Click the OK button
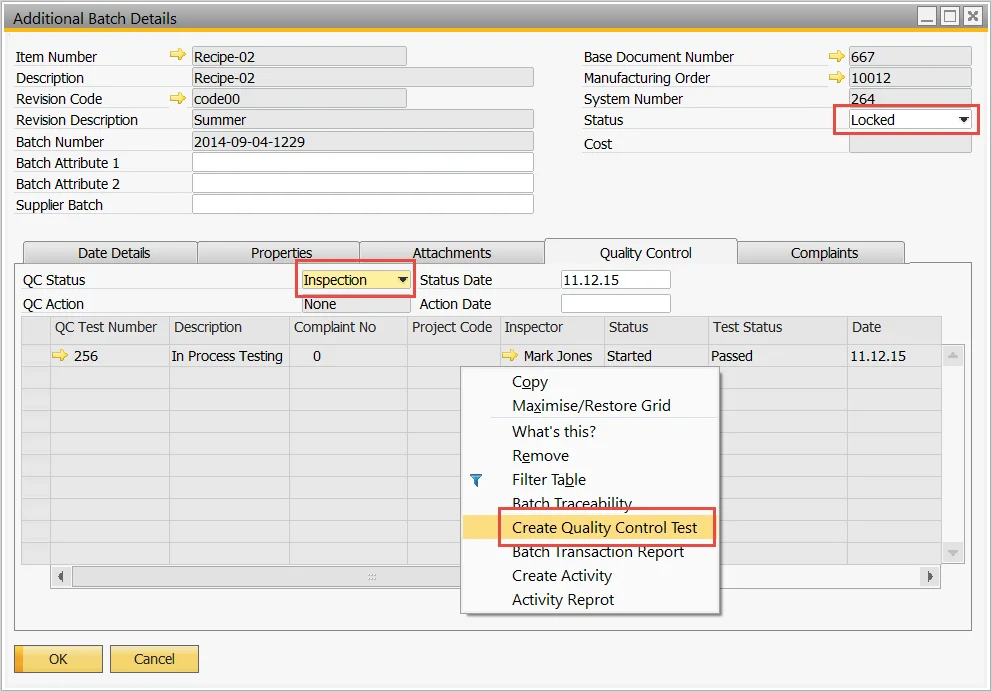The height and width of the screenshot is (692, 992). 58,659
